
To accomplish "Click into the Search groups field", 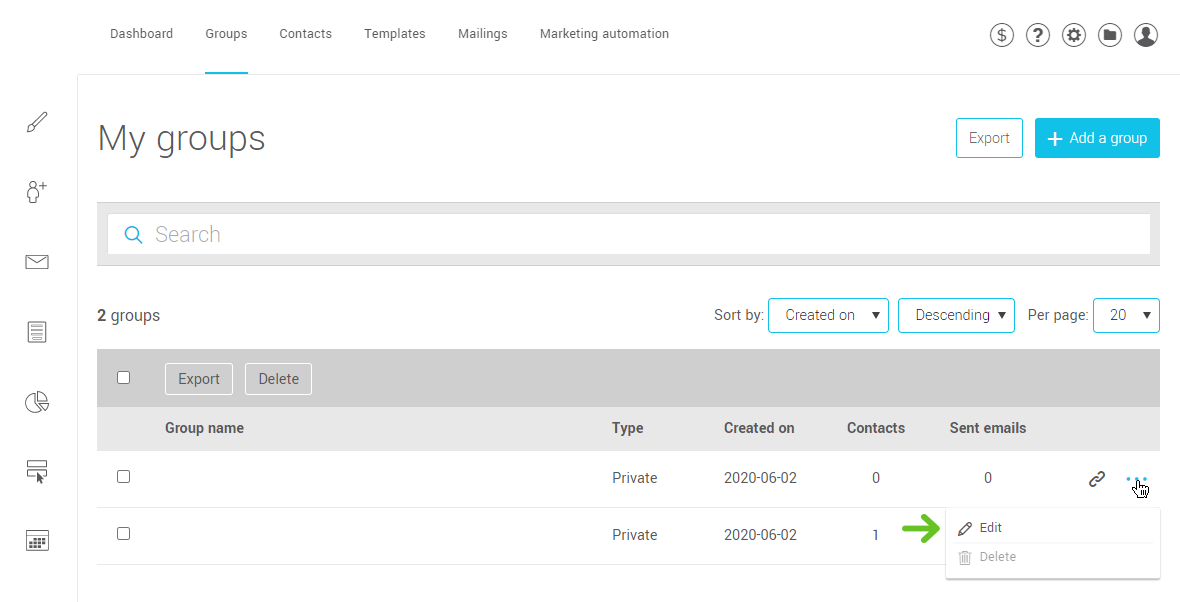I will pos(640,234).
